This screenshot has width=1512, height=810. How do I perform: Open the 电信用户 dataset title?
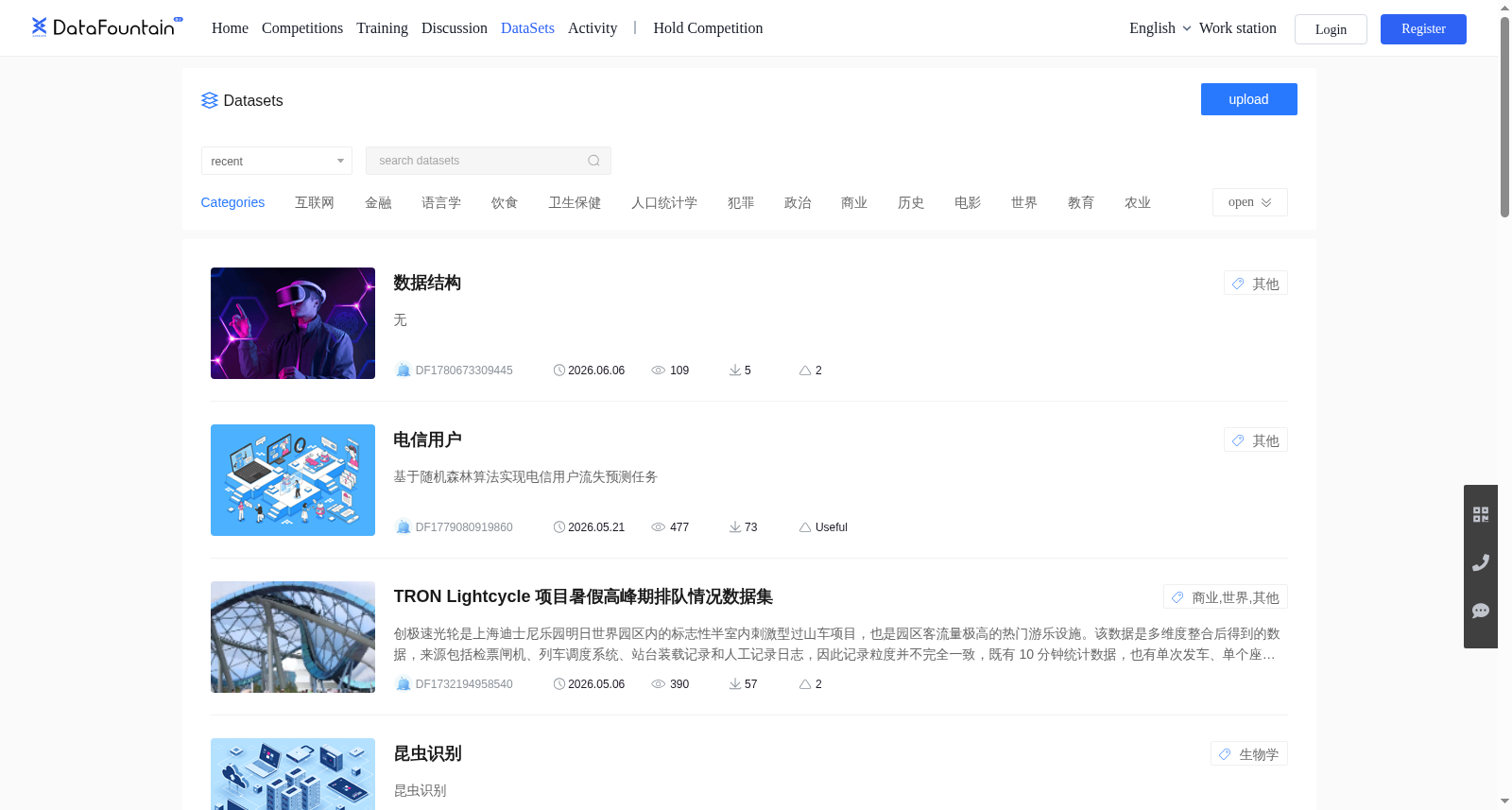point(427,439)
